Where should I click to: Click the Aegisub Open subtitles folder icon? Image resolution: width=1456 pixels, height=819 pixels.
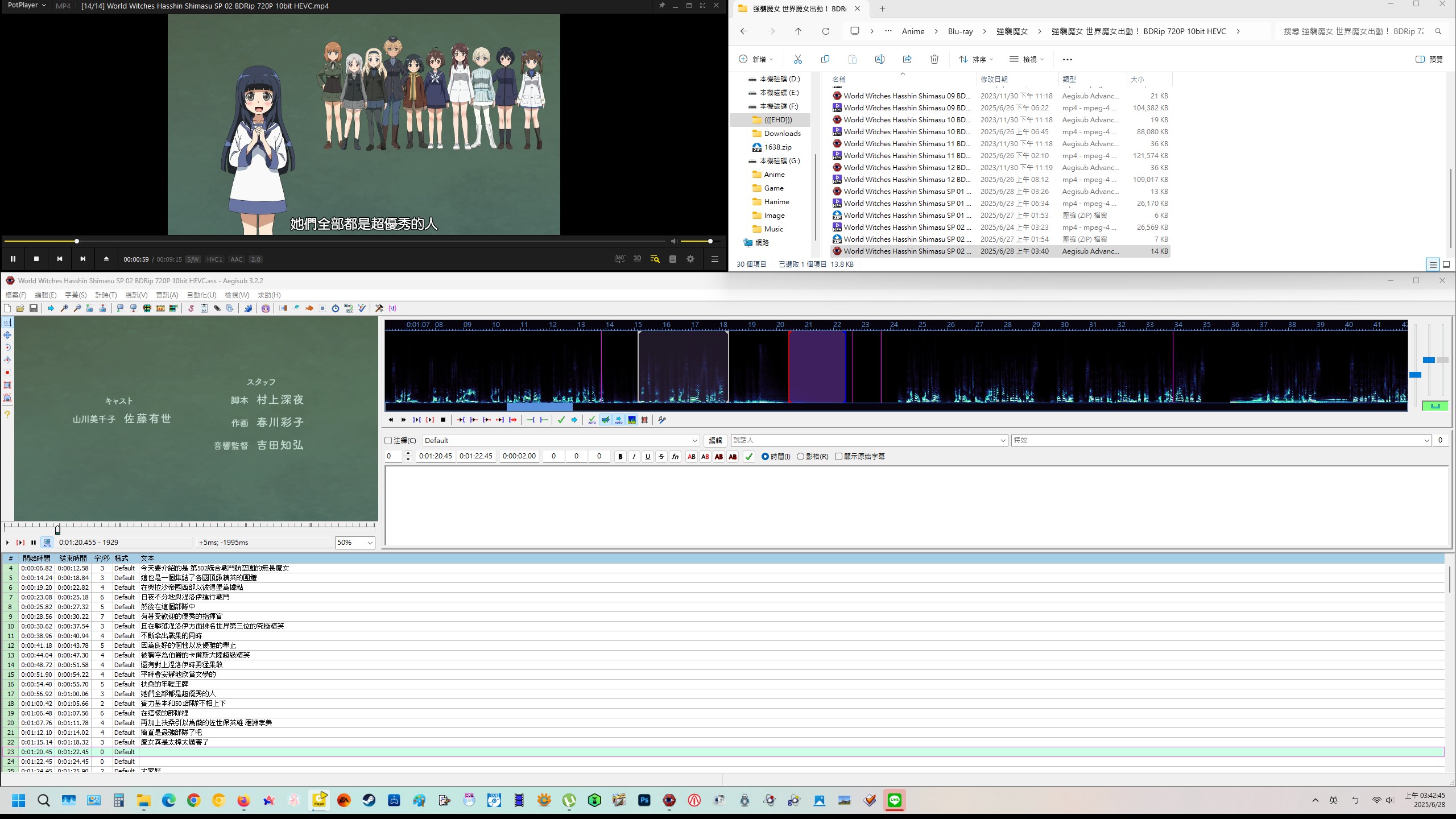coord(20,308)
